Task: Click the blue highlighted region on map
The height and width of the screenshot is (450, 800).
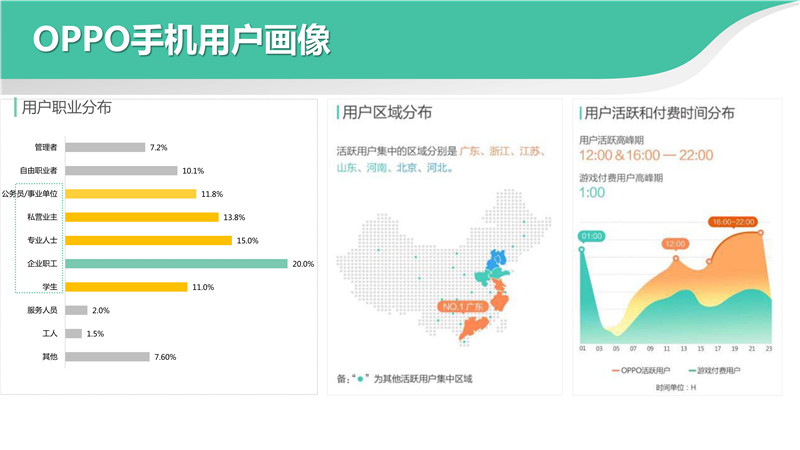Action: coord(495,263)
